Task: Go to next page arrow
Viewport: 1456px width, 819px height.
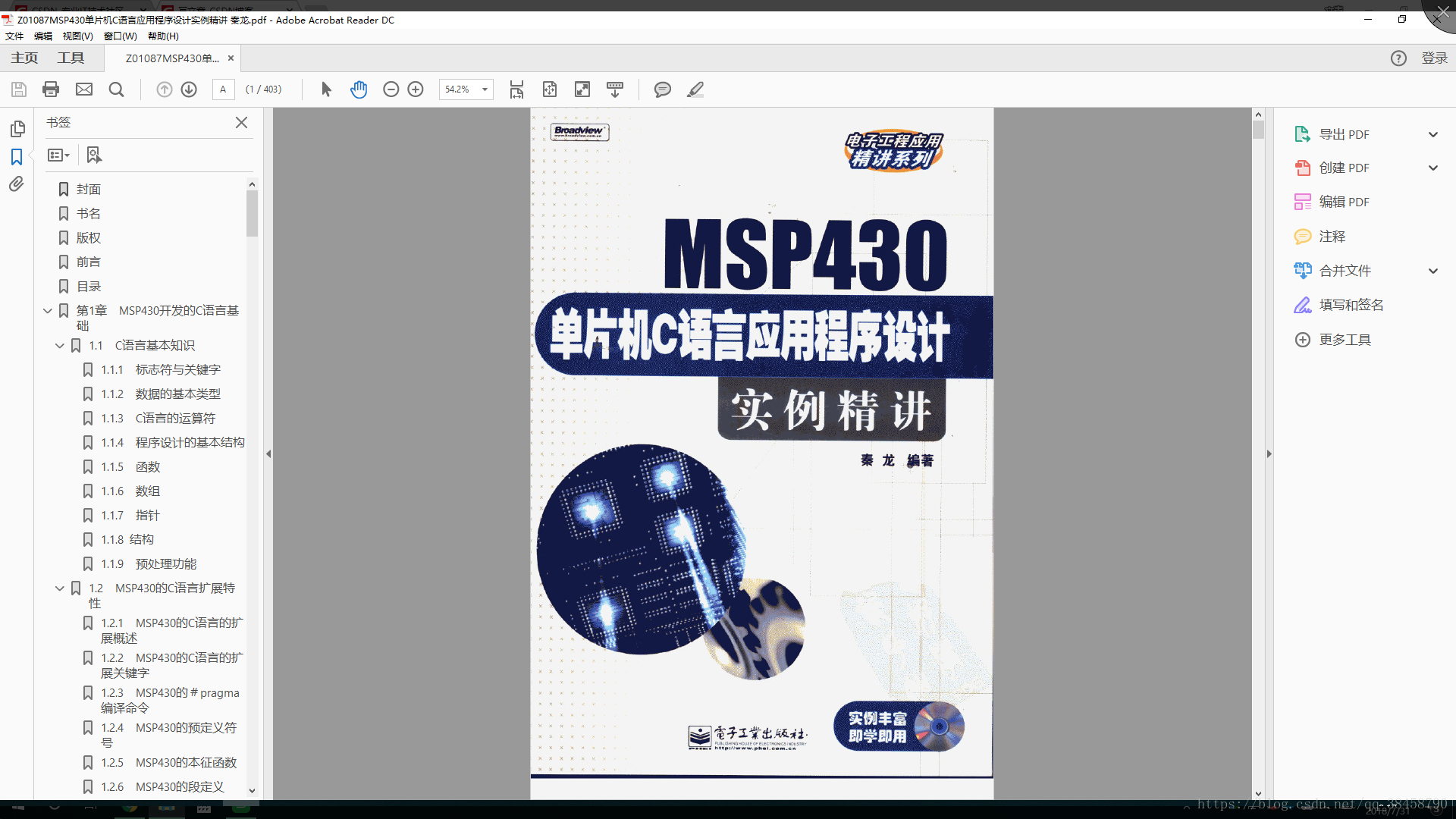Action: coord(189,89)
